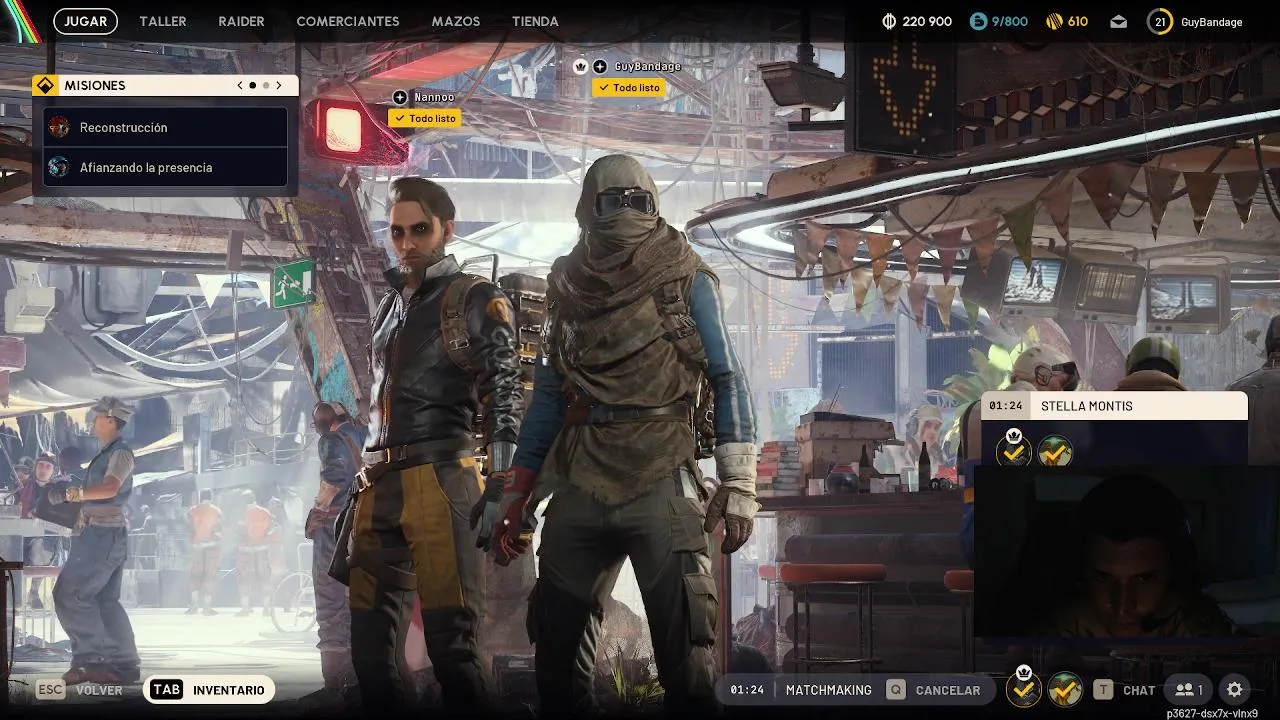The height and width of the screenshot is (720, 1280).
Task: Click the second ready checkmark in bottom bar
Action: (x=1065, y=689)
